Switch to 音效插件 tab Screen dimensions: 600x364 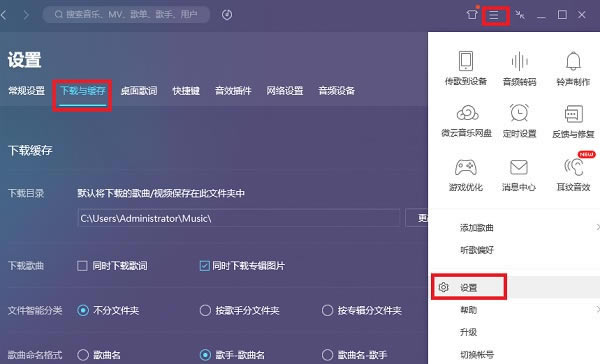233,91
